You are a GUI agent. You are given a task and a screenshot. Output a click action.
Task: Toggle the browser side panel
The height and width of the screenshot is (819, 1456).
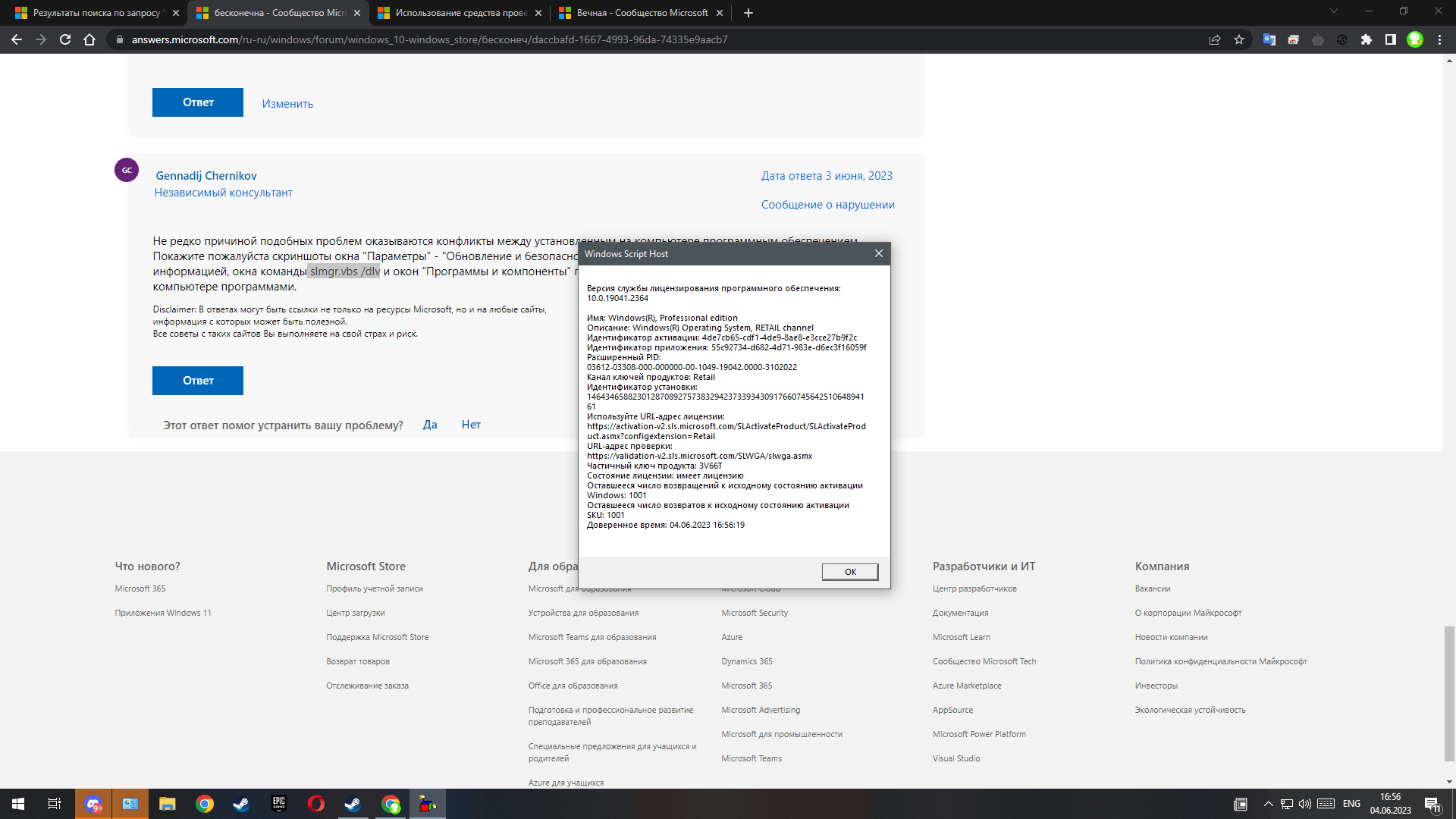coord(1391,39)
